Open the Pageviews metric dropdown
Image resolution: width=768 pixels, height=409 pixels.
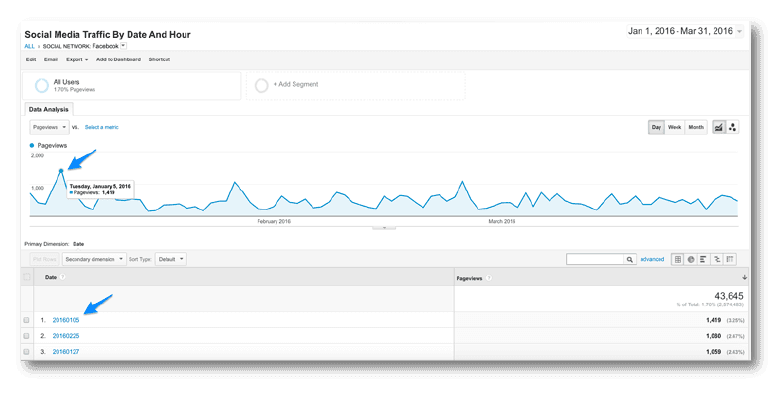[x=49, y=127]
